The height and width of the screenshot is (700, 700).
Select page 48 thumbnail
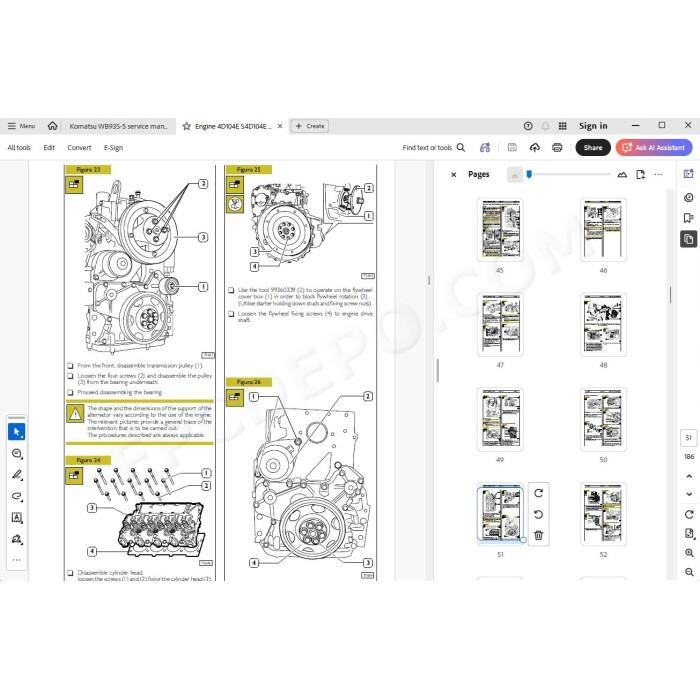coord(603,324)
